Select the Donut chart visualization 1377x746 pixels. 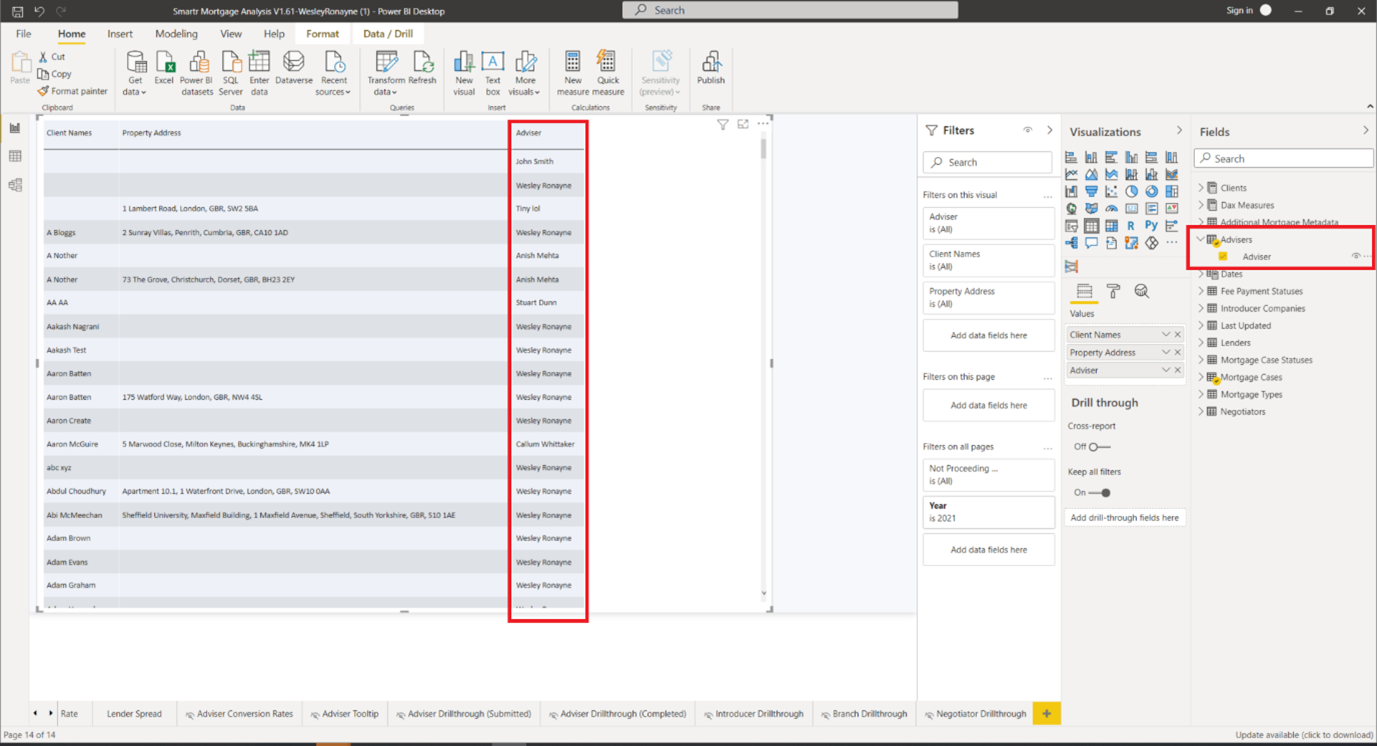(x=1152, y=191)
